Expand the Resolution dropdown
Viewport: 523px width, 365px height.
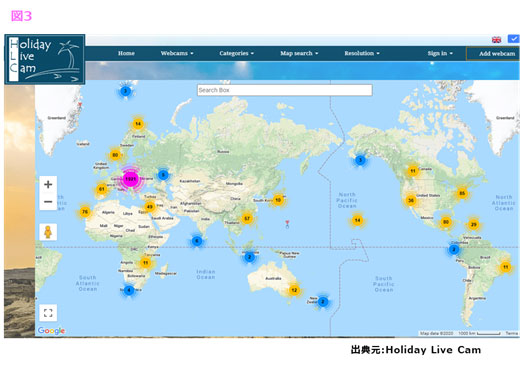point(362,53)
